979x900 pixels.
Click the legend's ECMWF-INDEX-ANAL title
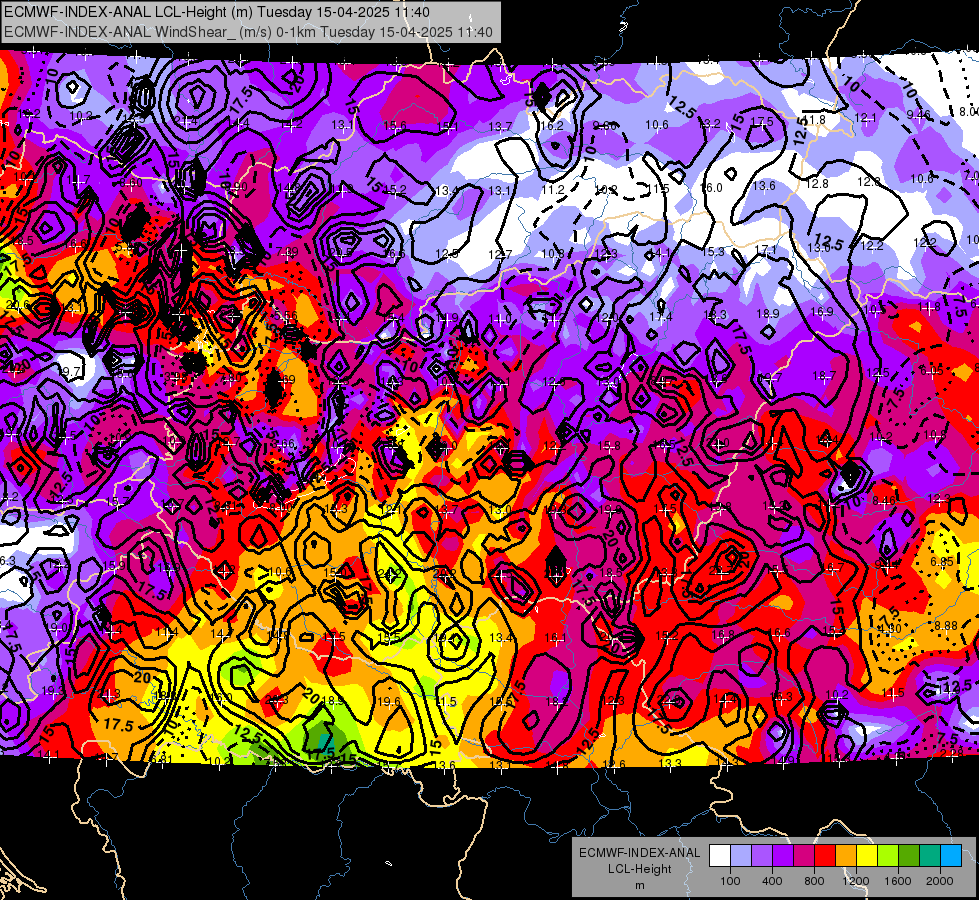[639, 853]
